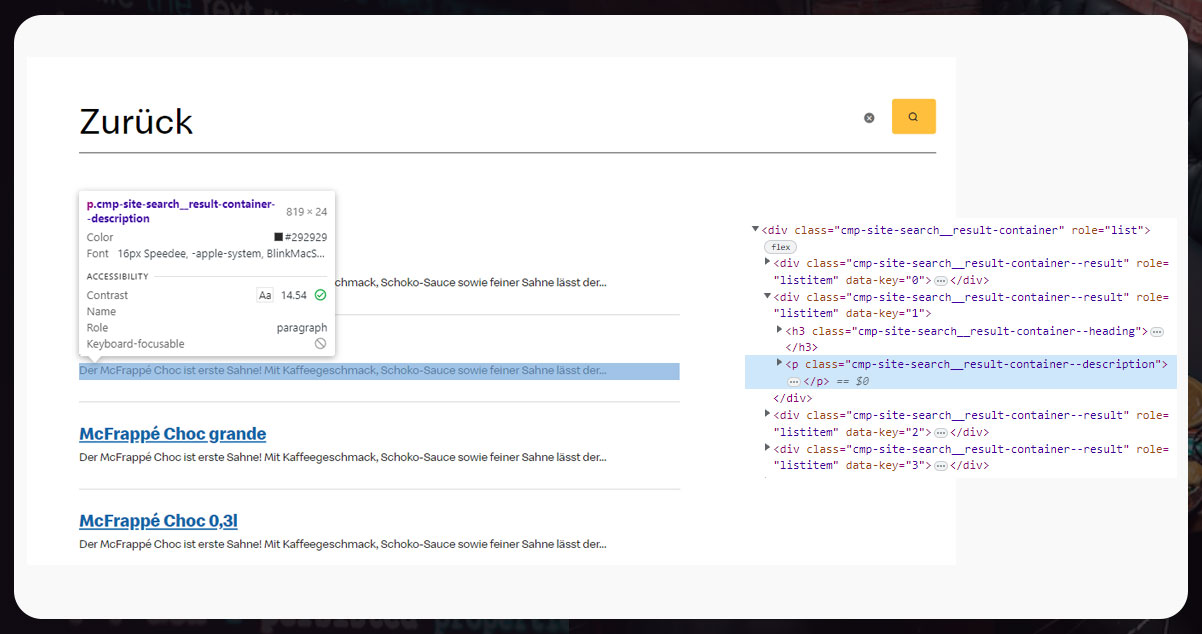Click ellipsis badge after the h3 heading tag
The height and width of the screenshot is (634, 1202).
coord(1156,331)
